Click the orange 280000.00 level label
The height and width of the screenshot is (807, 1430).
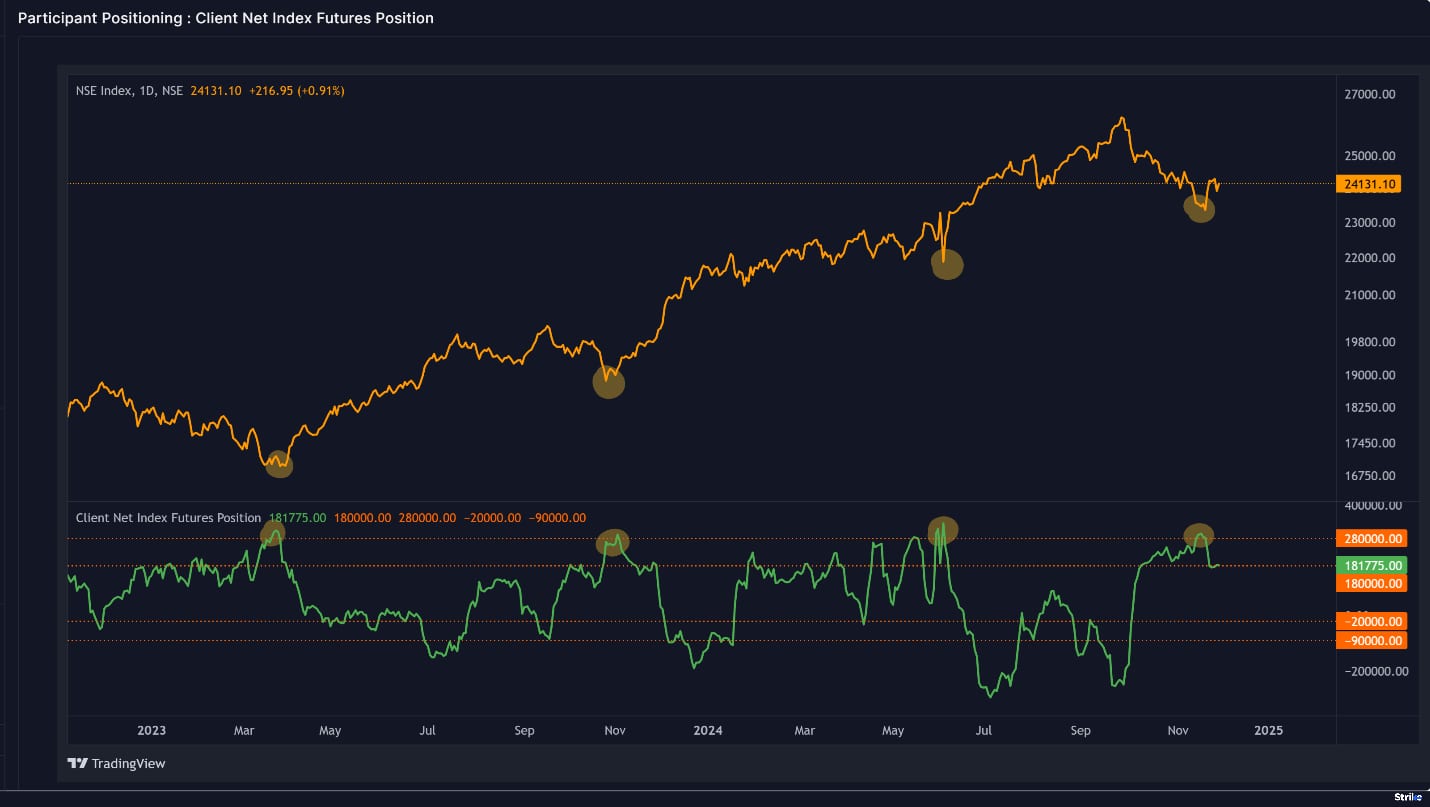[x=1370, y=538]
